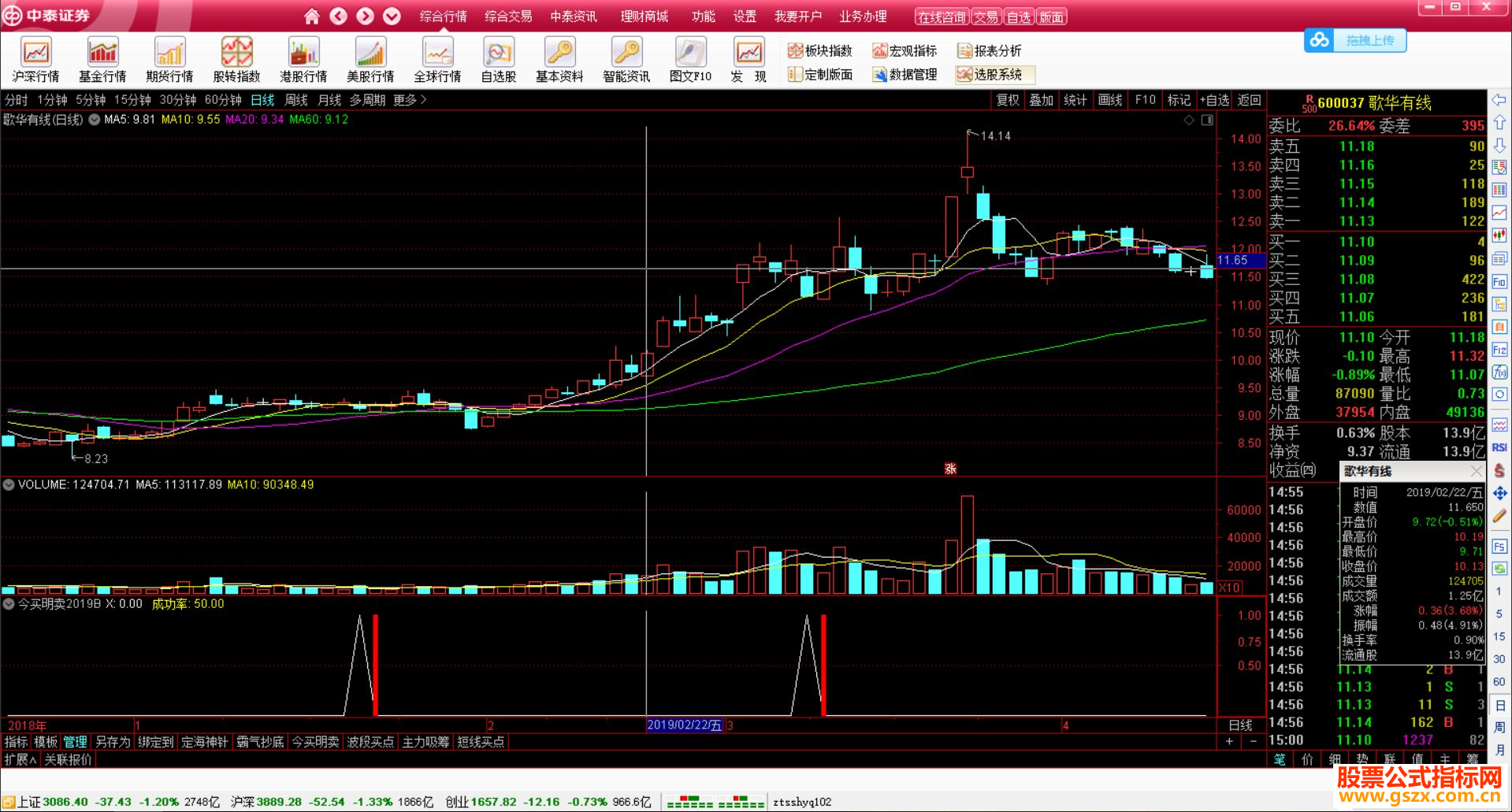1512x812 pixels.
Task: Toggle the MA indicator round button beside 歌华有线(日线)
Action: [95, 120]
